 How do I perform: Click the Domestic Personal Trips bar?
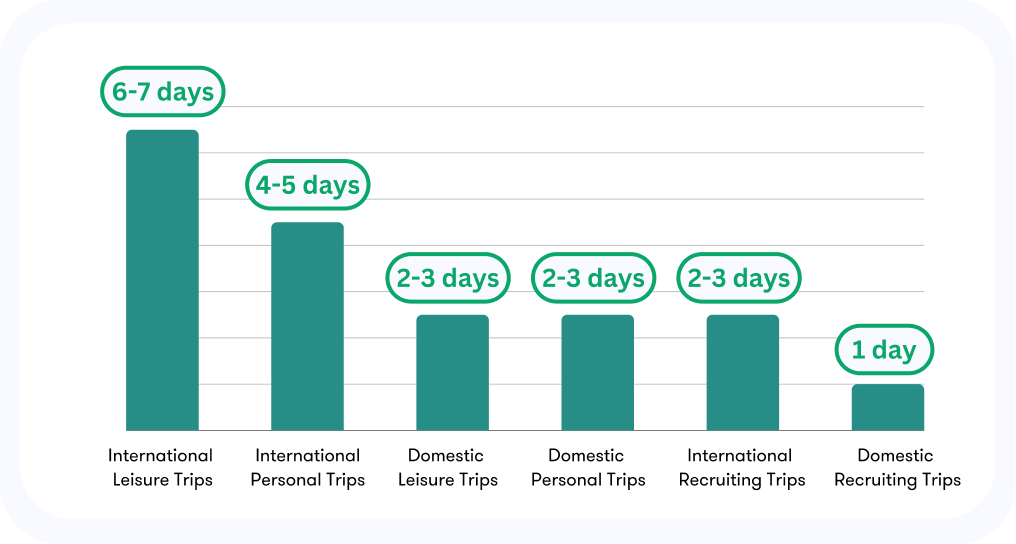tap(597, 372)
